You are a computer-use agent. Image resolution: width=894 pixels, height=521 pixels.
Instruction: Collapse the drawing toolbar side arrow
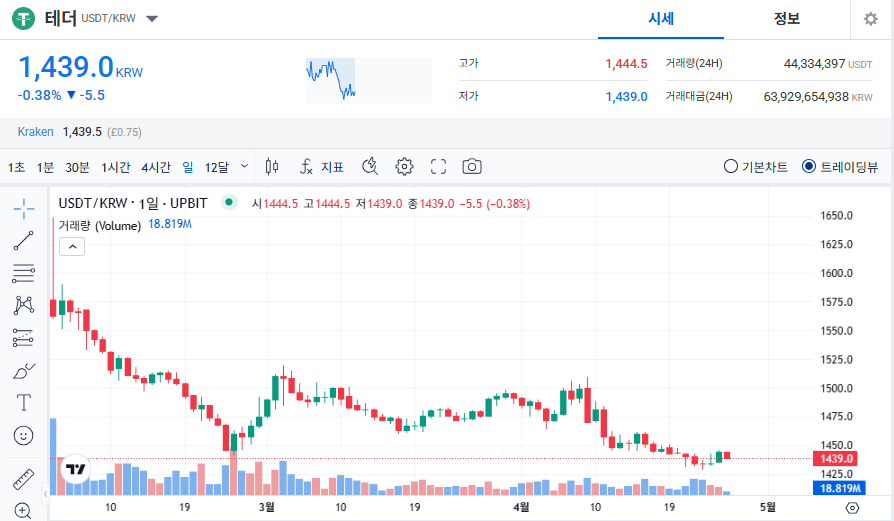[x=46, y=494]
